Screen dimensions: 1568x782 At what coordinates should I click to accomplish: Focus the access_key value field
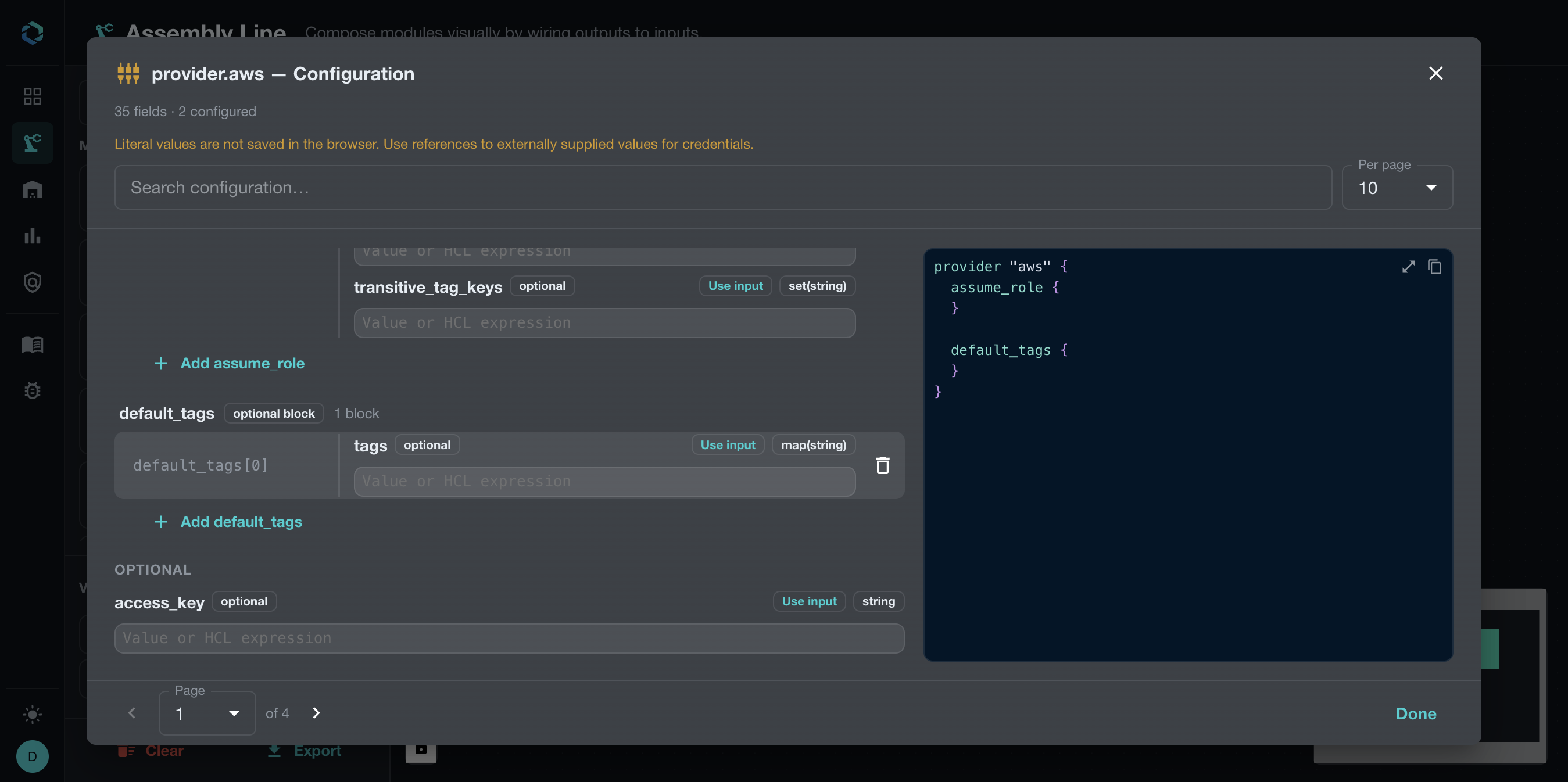(x=509, y=638)
